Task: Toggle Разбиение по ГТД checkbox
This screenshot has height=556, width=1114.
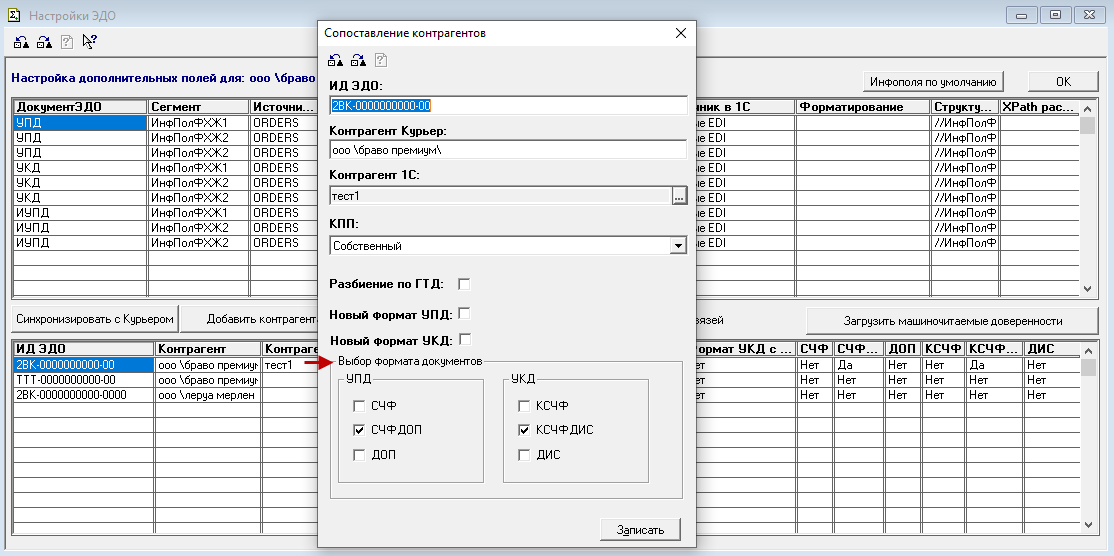Action: coord(464,284)
